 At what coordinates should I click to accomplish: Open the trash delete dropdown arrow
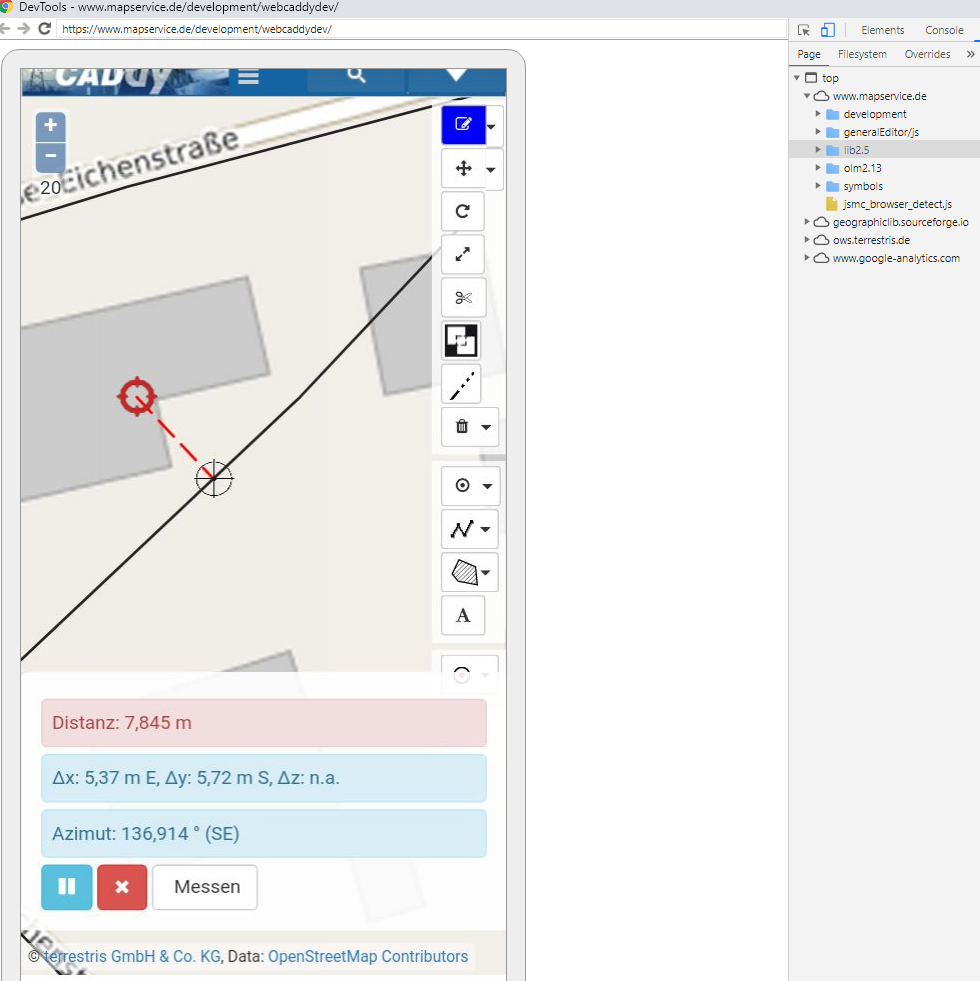[x=486, y=427]
